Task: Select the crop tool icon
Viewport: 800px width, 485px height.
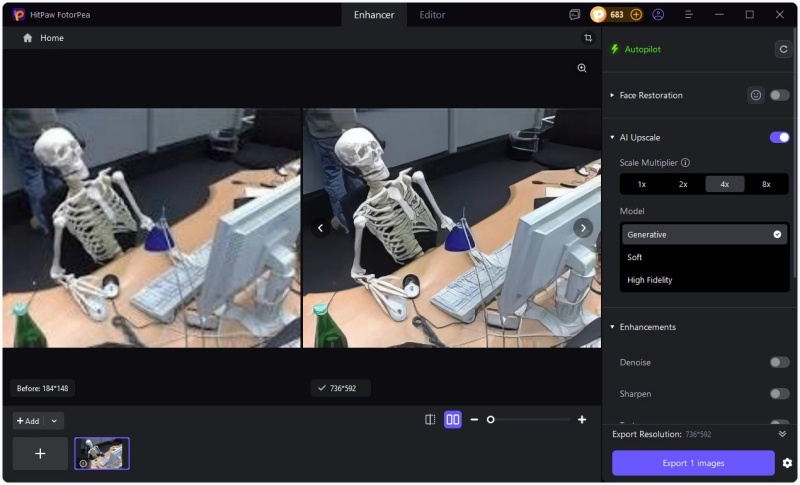Action: pos(588,38)
